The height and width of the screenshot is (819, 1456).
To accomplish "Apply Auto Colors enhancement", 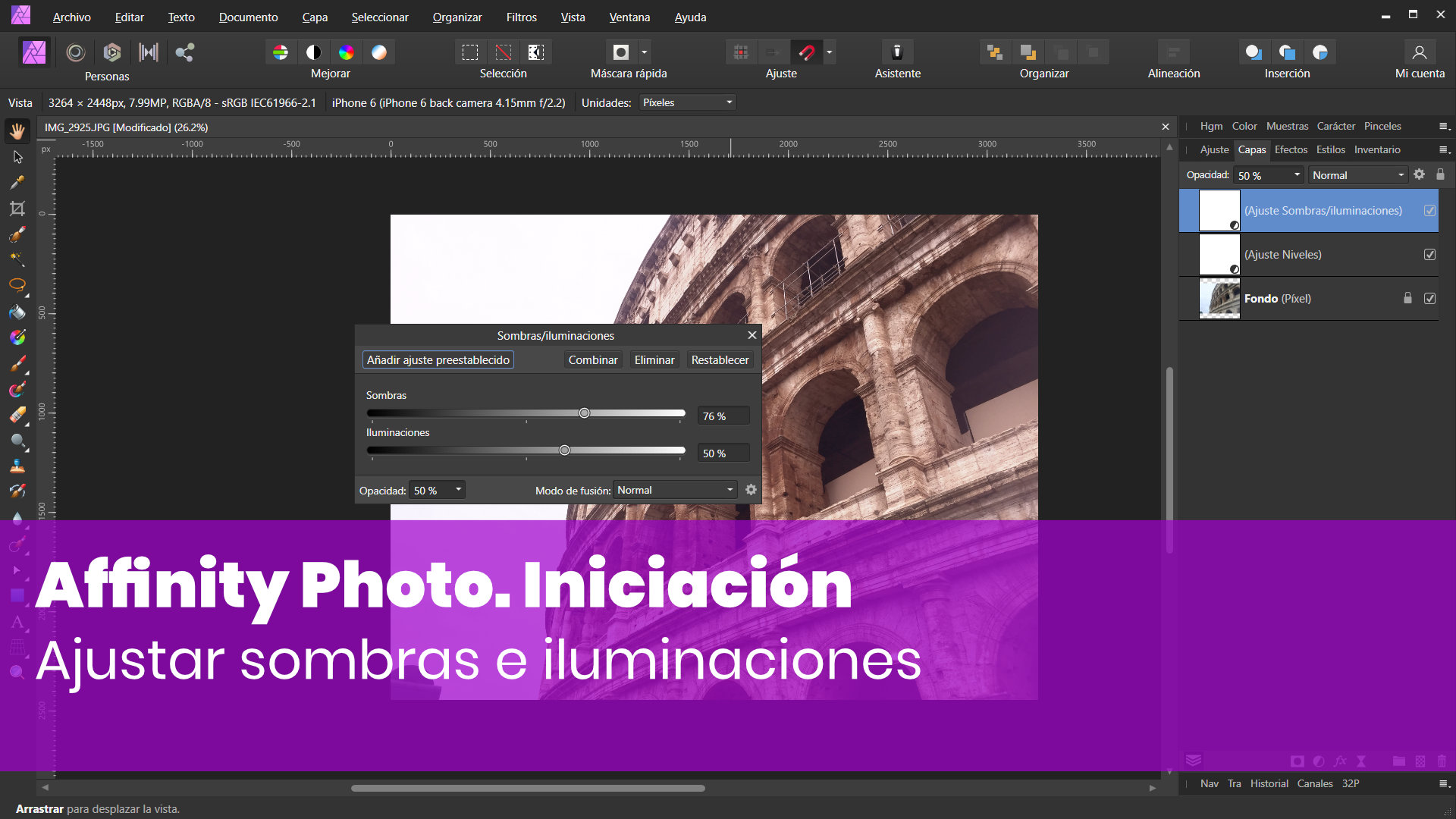I will coord(347,52).
